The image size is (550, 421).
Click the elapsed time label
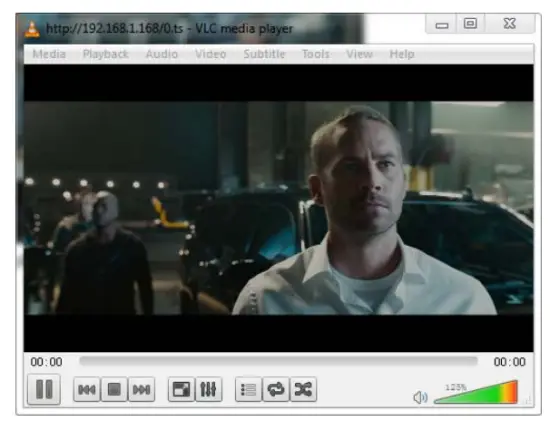pos(46,362)
